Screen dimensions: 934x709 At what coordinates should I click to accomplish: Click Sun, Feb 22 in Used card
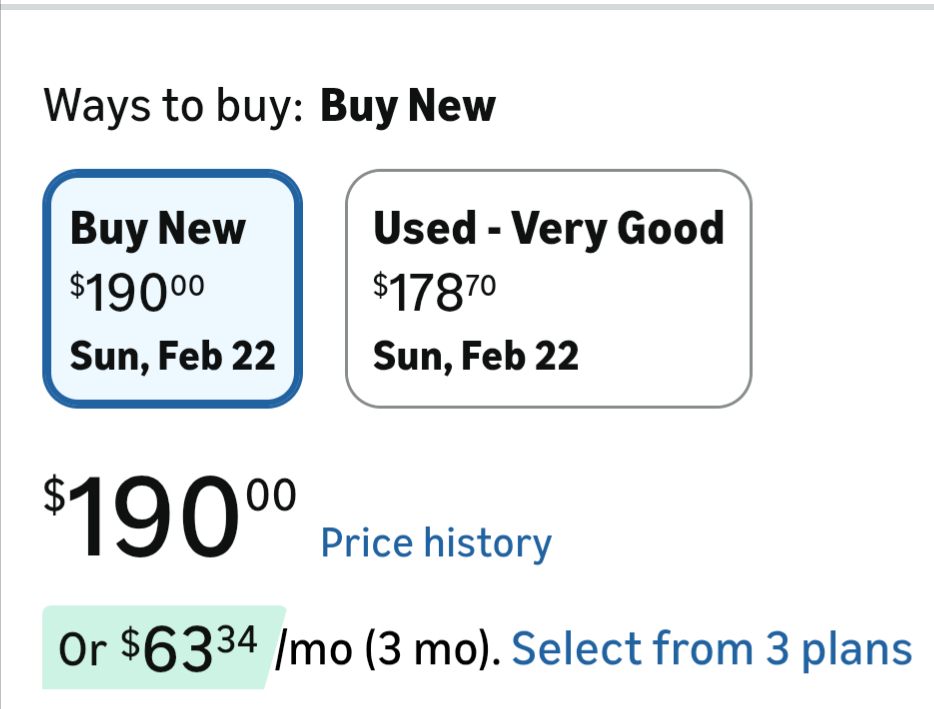click(x=476, y=355)
